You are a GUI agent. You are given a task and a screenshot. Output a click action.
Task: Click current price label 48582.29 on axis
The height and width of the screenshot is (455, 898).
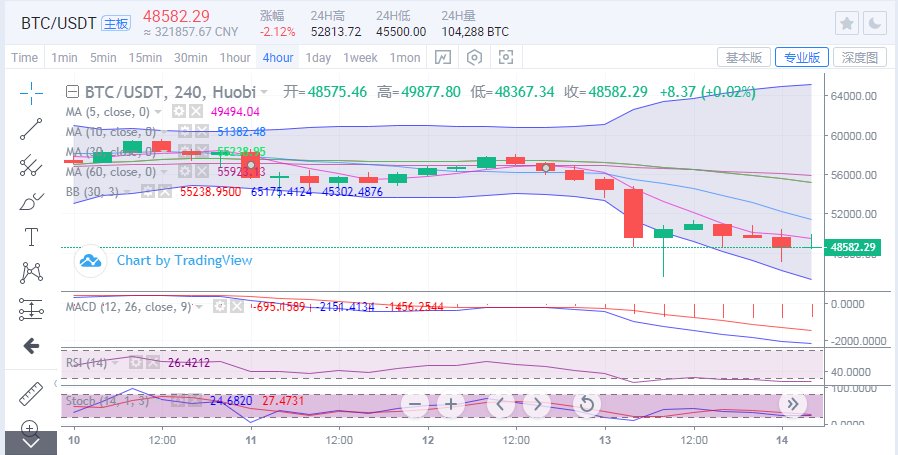(853, 248)
